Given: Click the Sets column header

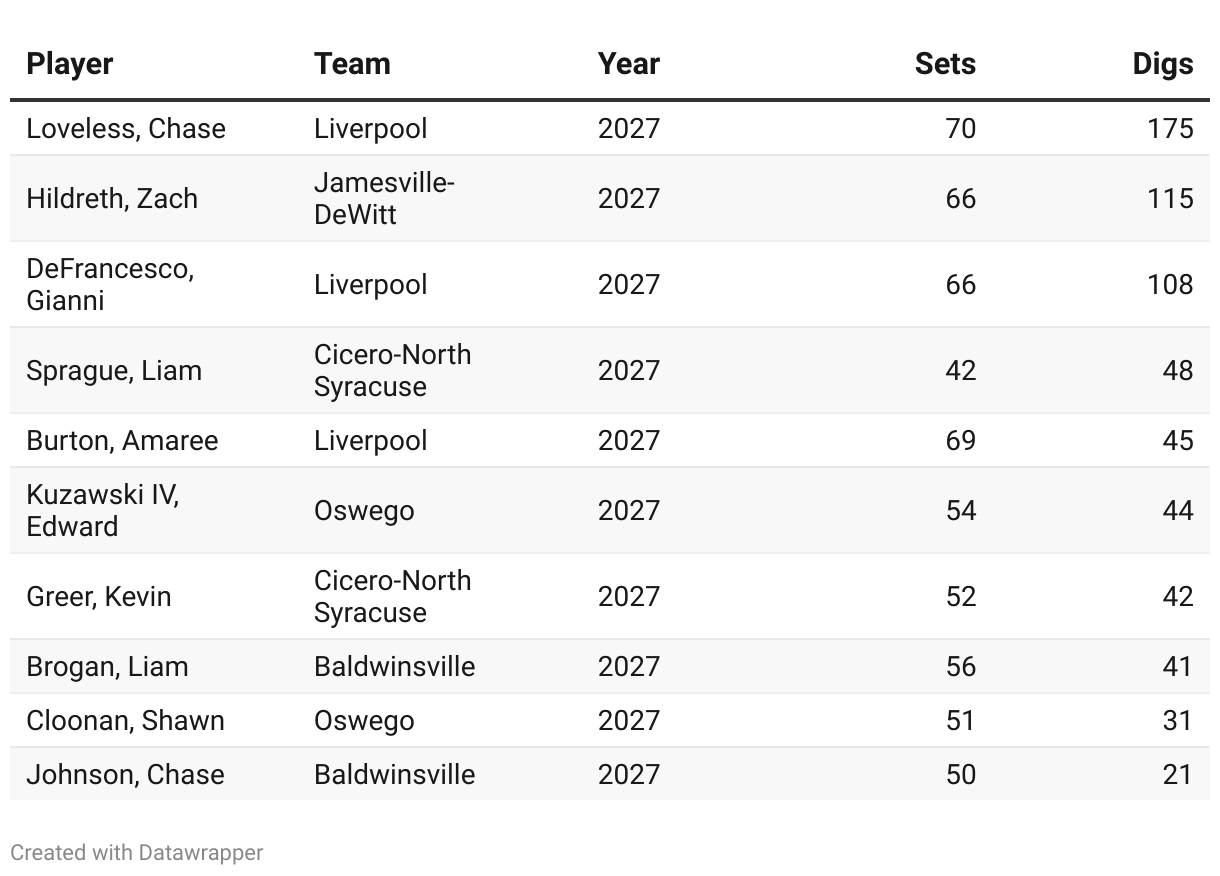Looking at the screenshot, I should click(x=945, y=64).
